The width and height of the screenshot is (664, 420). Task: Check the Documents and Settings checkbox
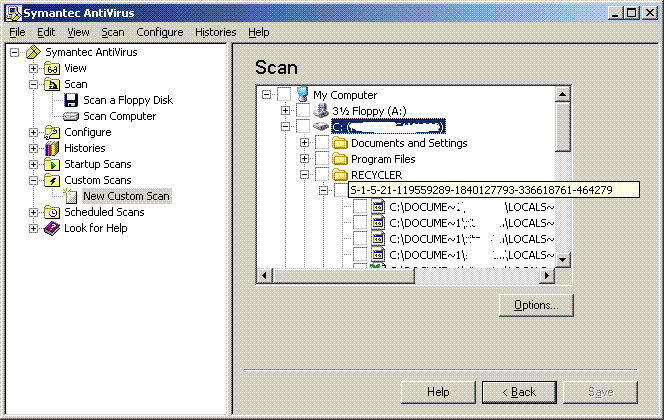(x=322, y=143)
